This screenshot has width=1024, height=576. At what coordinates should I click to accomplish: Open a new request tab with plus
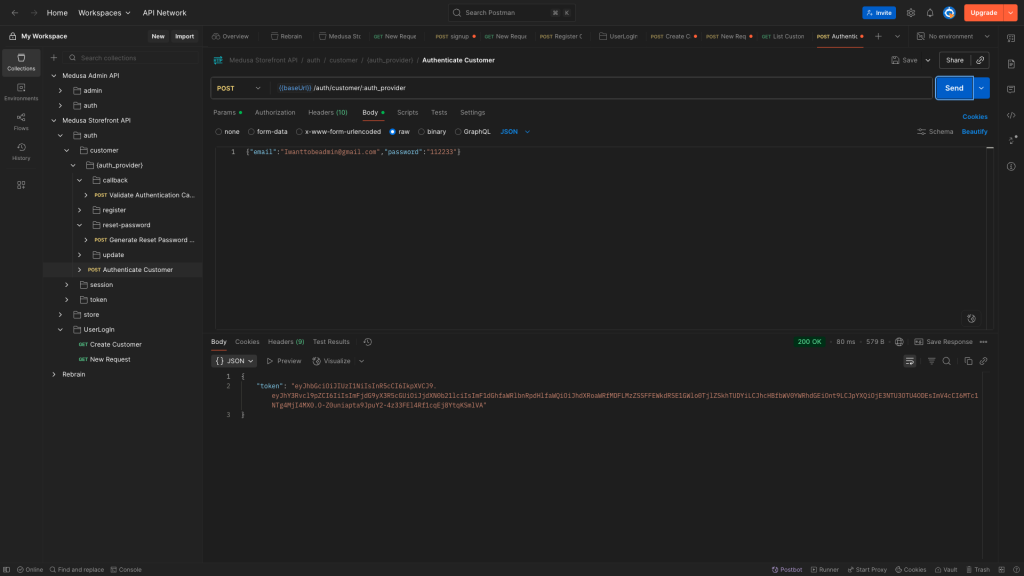(x=878, y=37)
